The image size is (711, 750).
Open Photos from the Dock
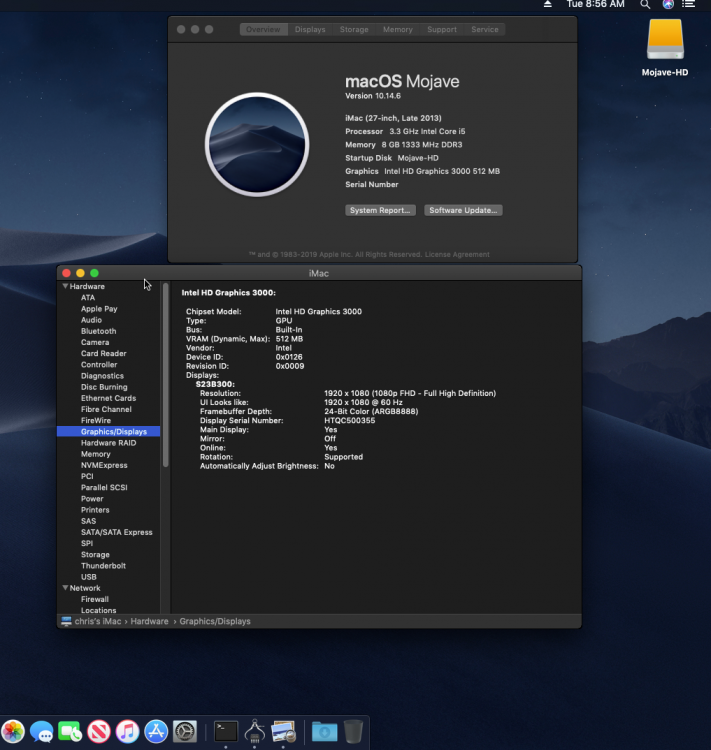[x=13, y=731]
